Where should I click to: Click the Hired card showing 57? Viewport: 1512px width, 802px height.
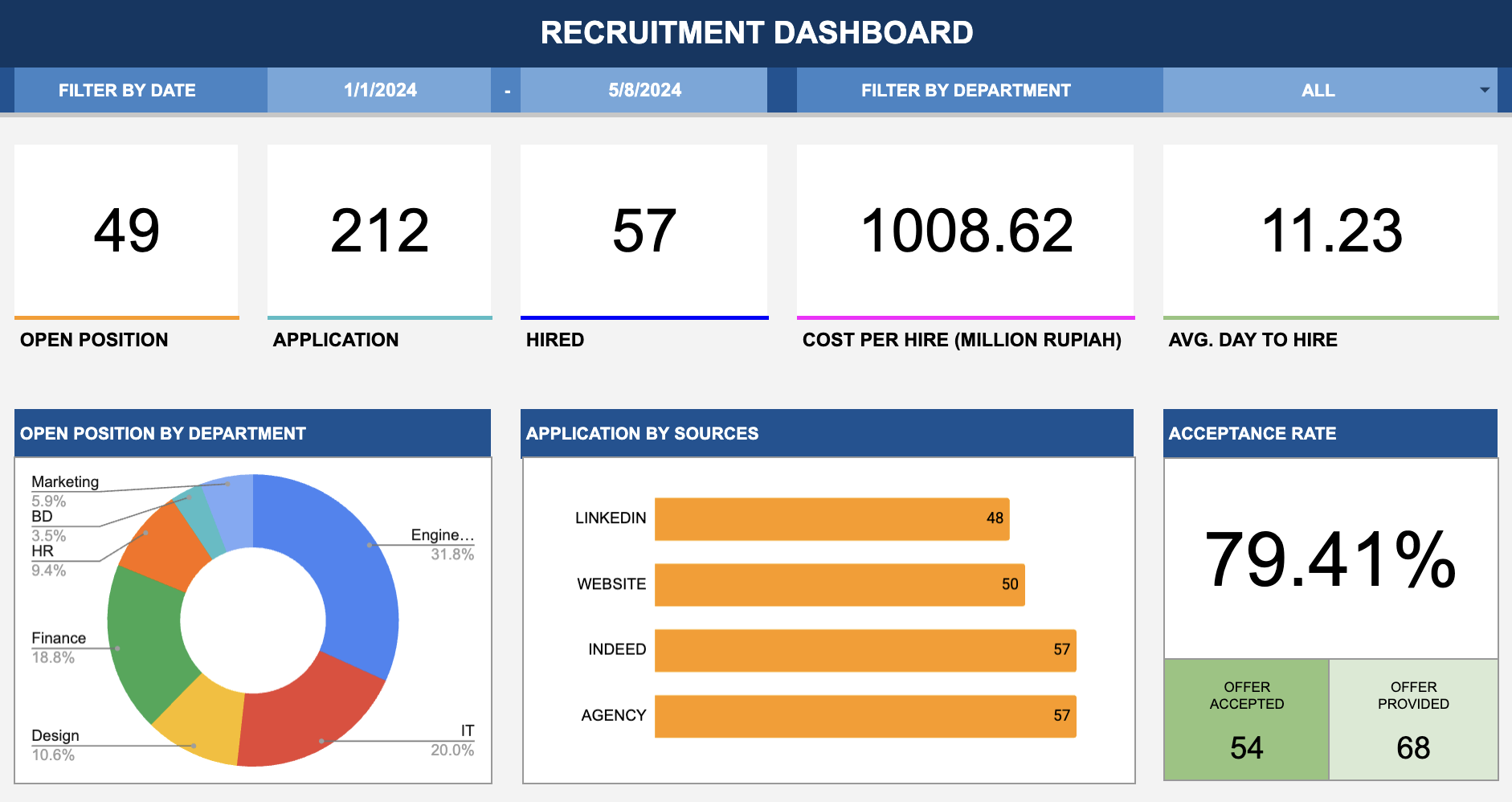click(x=644, y=231)
